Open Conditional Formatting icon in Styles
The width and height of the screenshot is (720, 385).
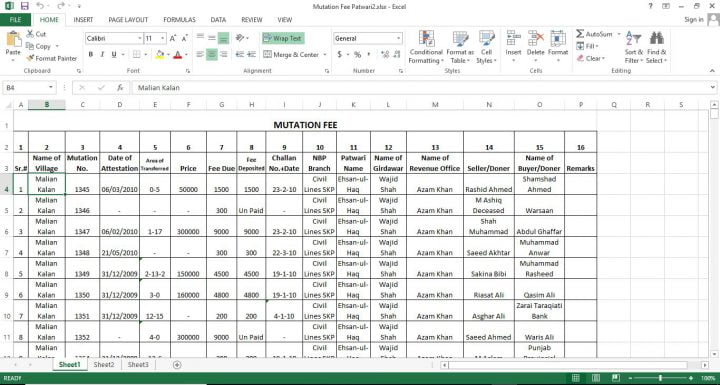[x=427, y=39]
